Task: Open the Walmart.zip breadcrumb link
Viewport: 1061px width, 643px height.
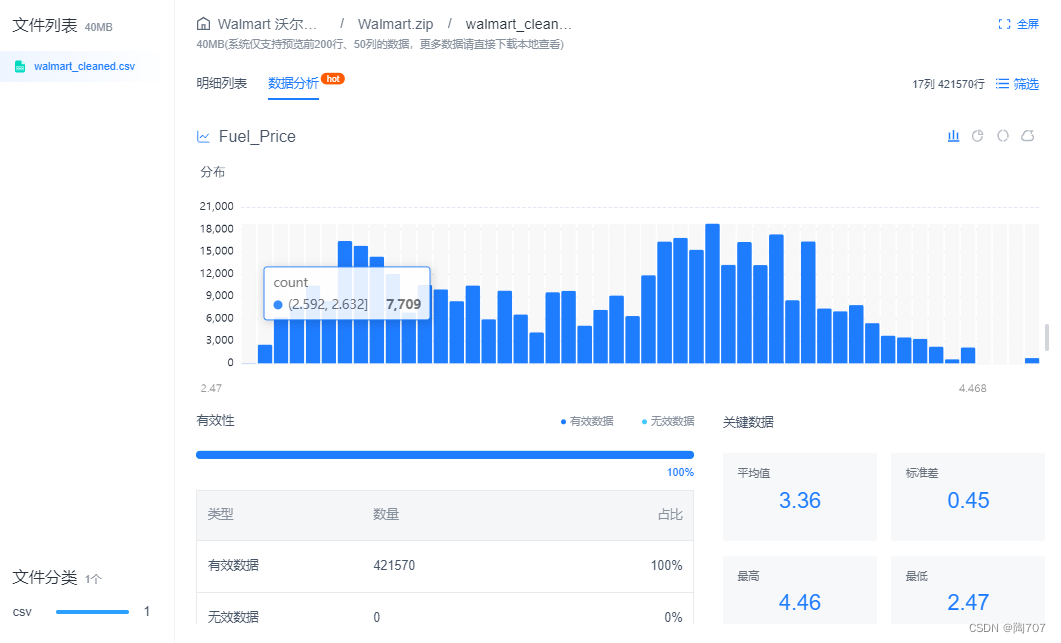Action: pyautogui.click(x=395, y=24)
